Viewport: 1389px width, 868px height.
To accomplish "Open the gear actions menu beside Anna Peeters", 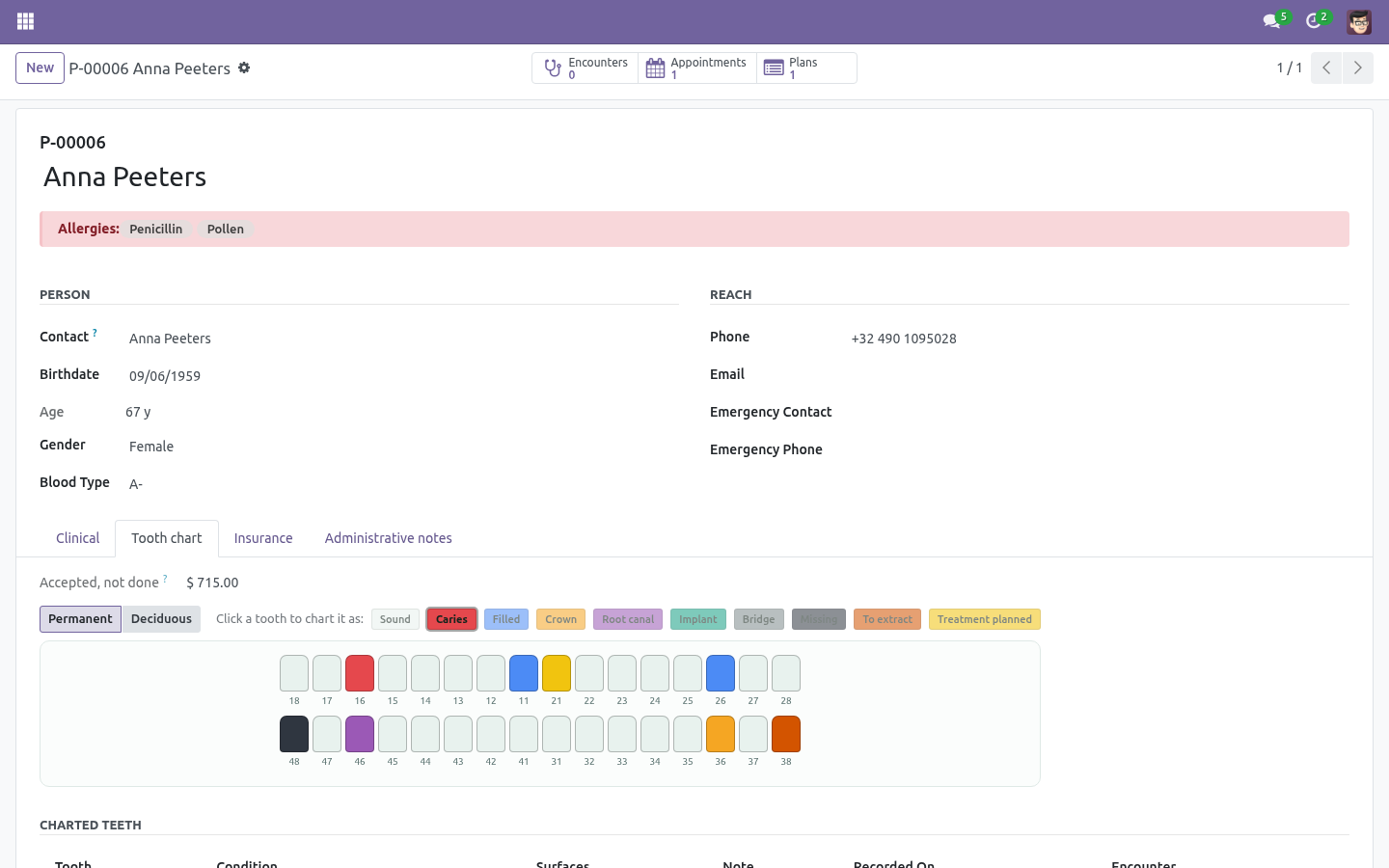I will (x=244, y=68).
